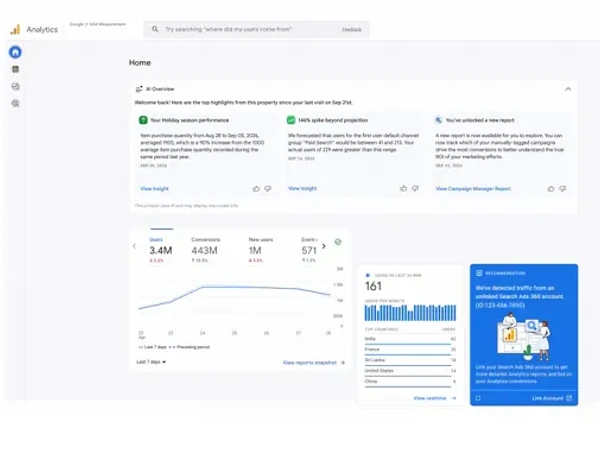Thumbs down the new report card

(x=562, y=189)
